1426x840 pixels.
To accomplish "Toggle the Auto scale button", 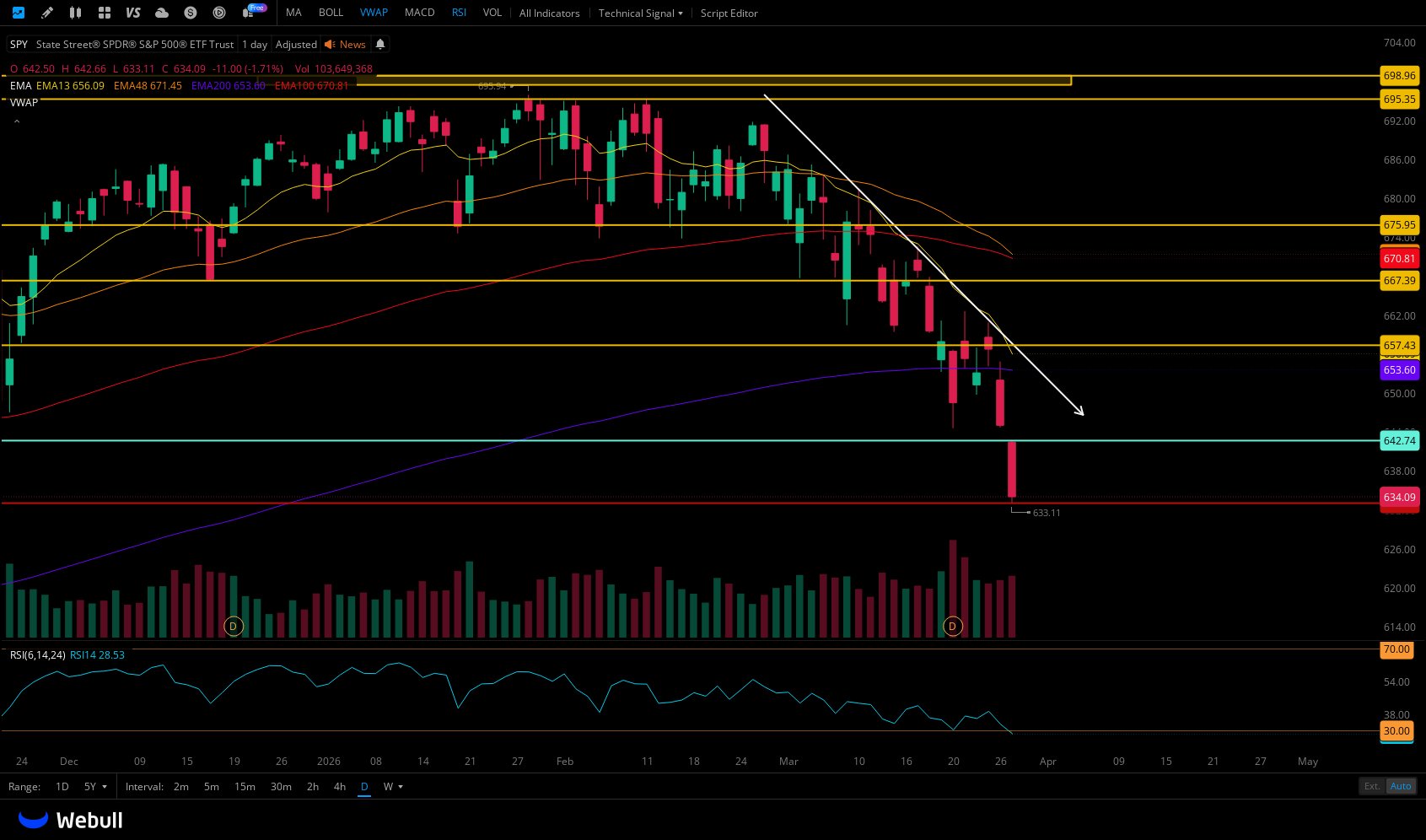I will point(1401,786).
